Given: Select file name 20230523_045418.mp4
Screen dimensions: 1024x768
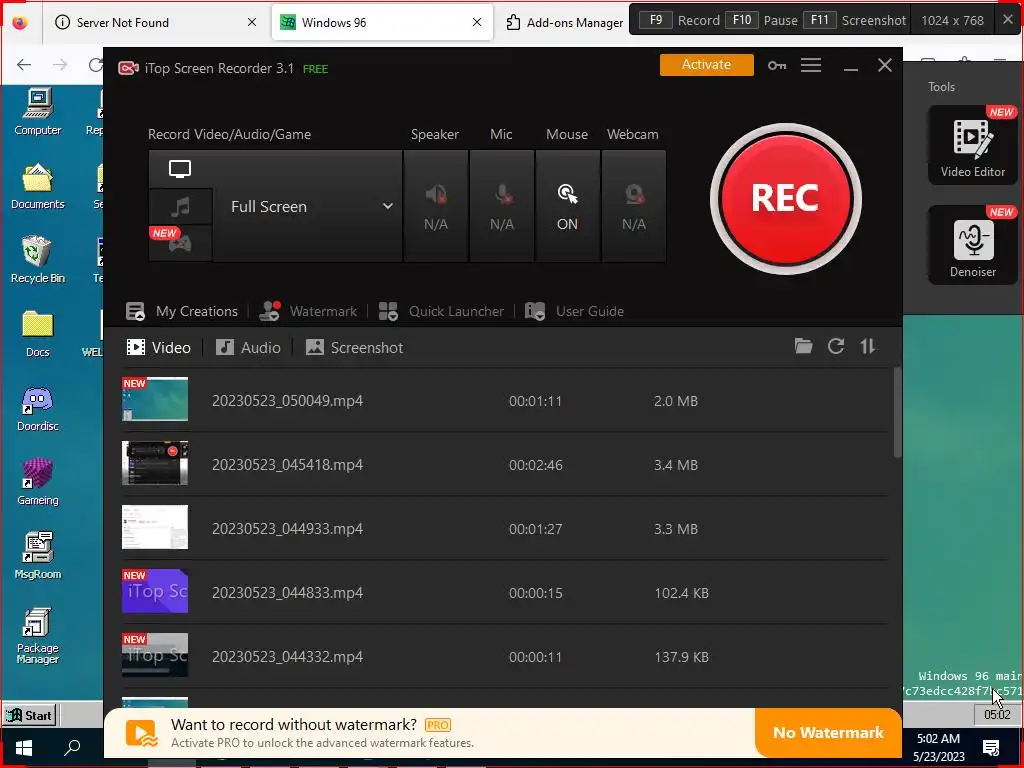Looking at the screenshot, I should 287,465.
